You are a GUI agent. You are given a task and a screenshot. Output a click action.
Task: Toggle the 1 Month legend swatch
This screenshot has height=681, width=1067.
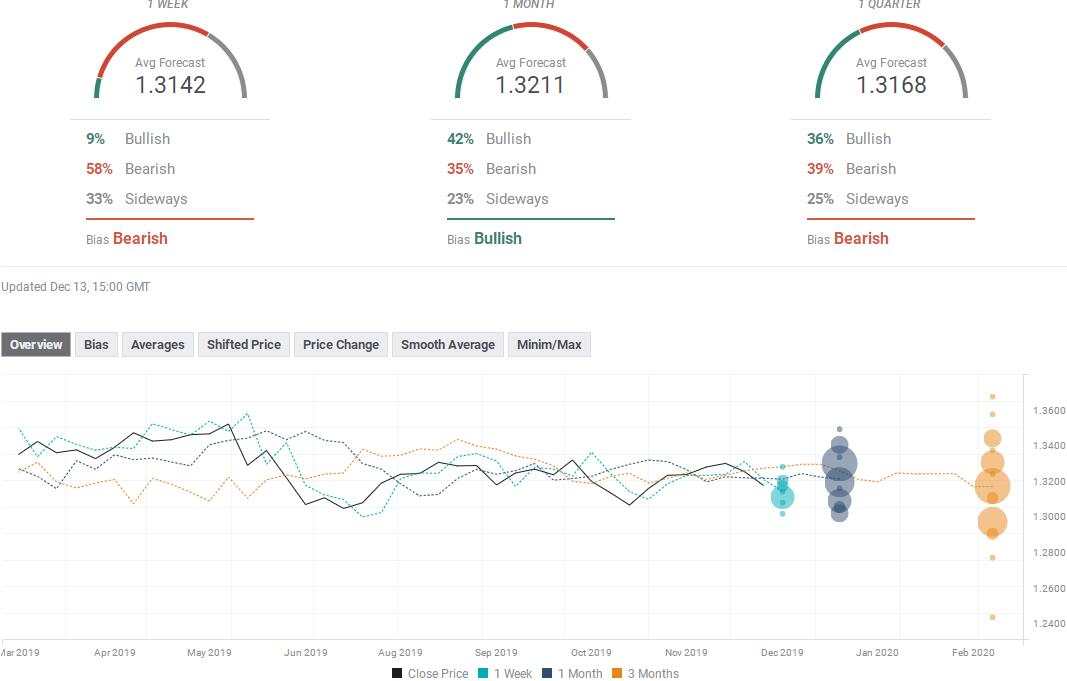547,673
